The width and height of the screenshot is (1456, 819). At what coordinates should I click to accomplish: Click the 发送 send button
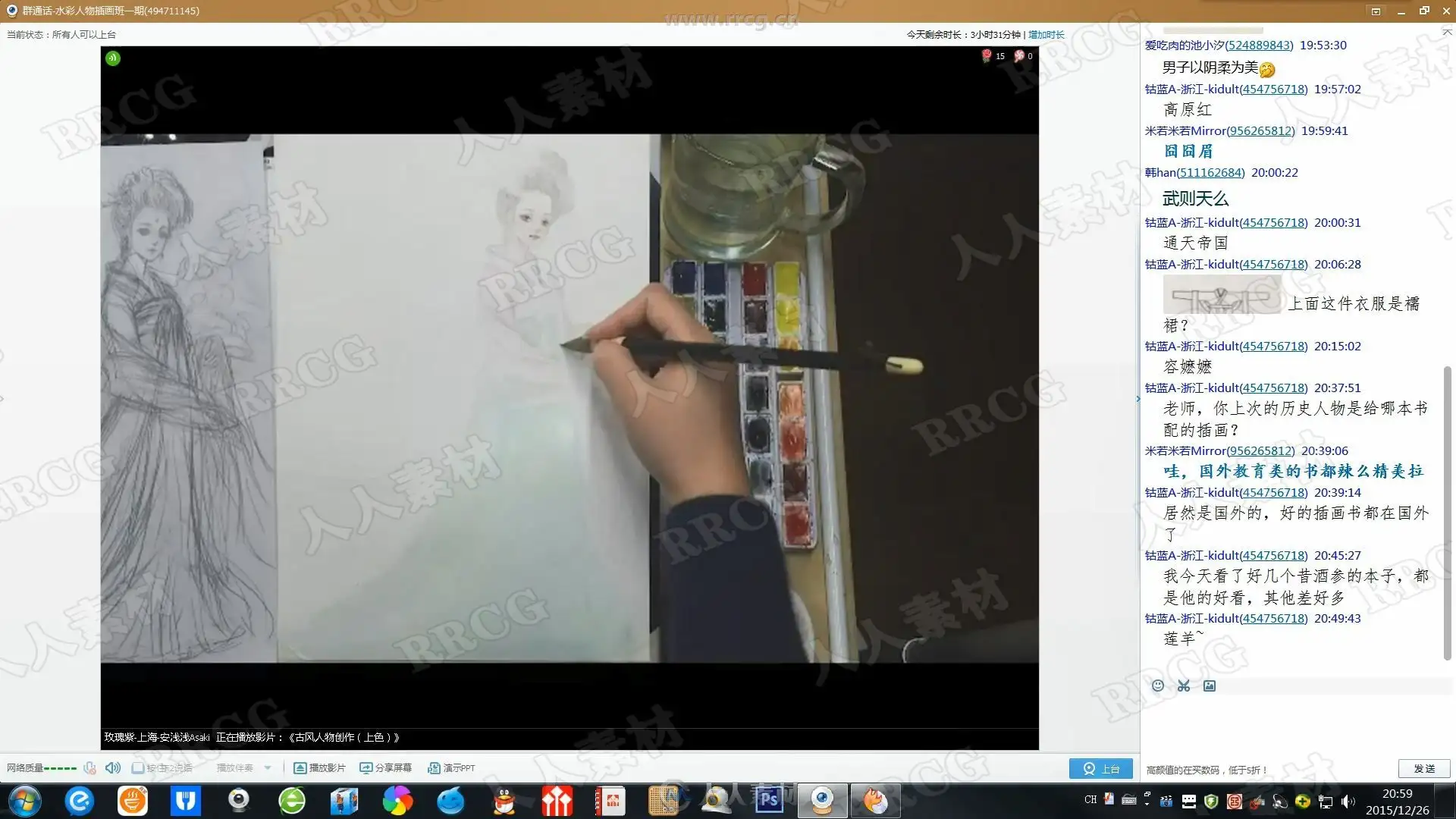pos(1424,768)
